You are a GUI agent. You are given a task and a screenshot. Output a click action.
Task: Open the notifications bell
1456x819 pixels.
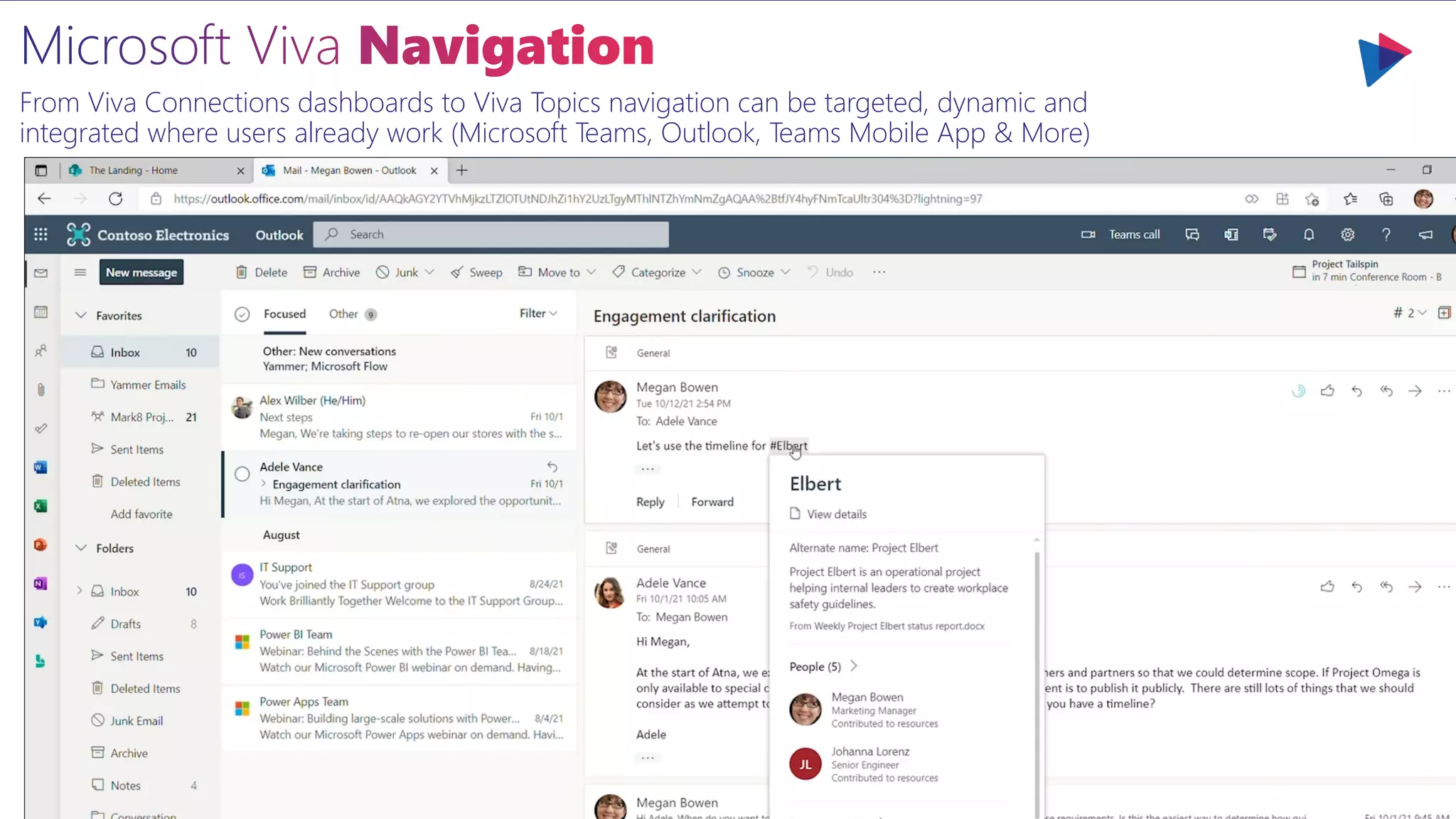pyautogui.click(x=1308, y=235)
